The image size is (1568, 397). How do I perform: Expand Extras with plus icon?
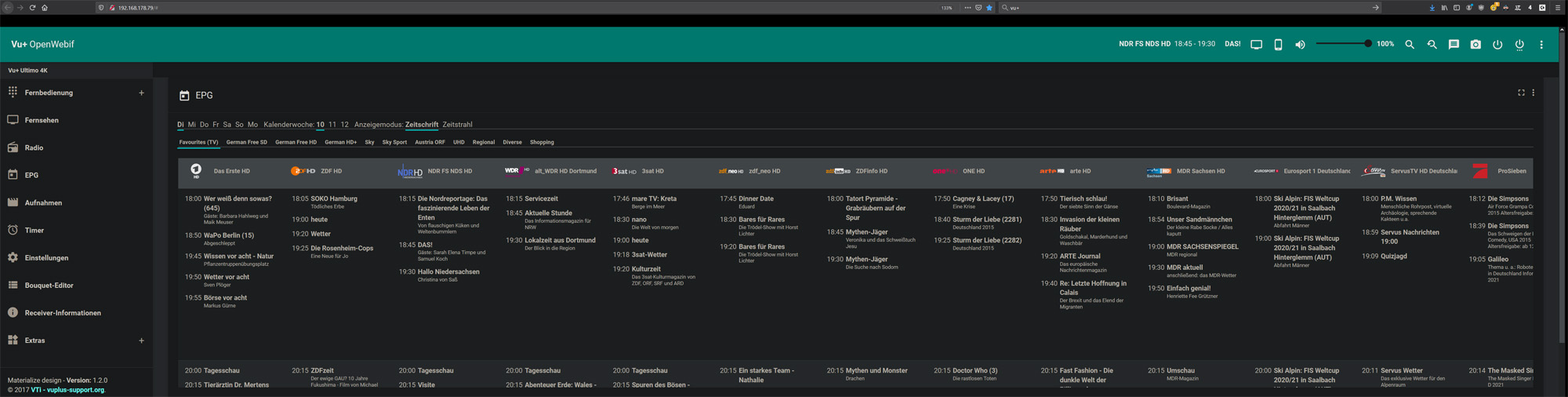[141, 341]
